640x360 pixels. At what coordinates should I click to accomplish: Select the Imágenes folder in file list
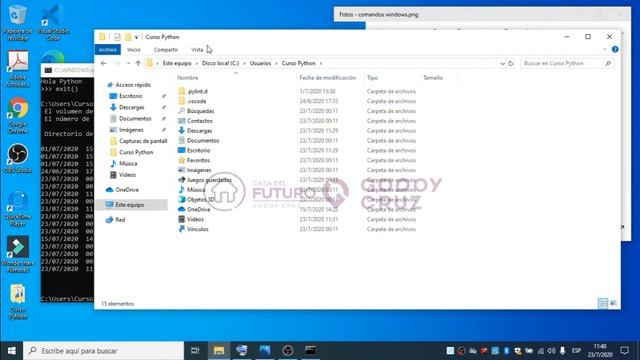(x=199, y=170)
